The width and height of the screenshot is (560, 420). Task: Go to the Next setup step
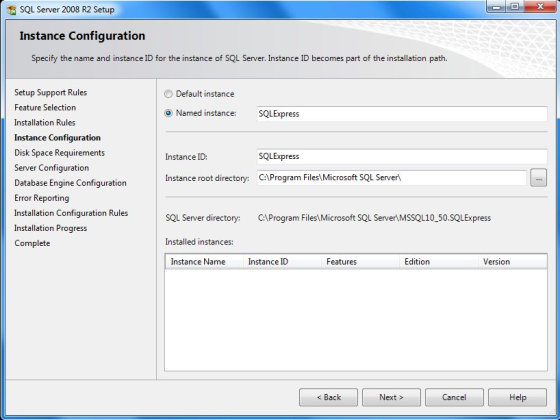click(391, 397)
